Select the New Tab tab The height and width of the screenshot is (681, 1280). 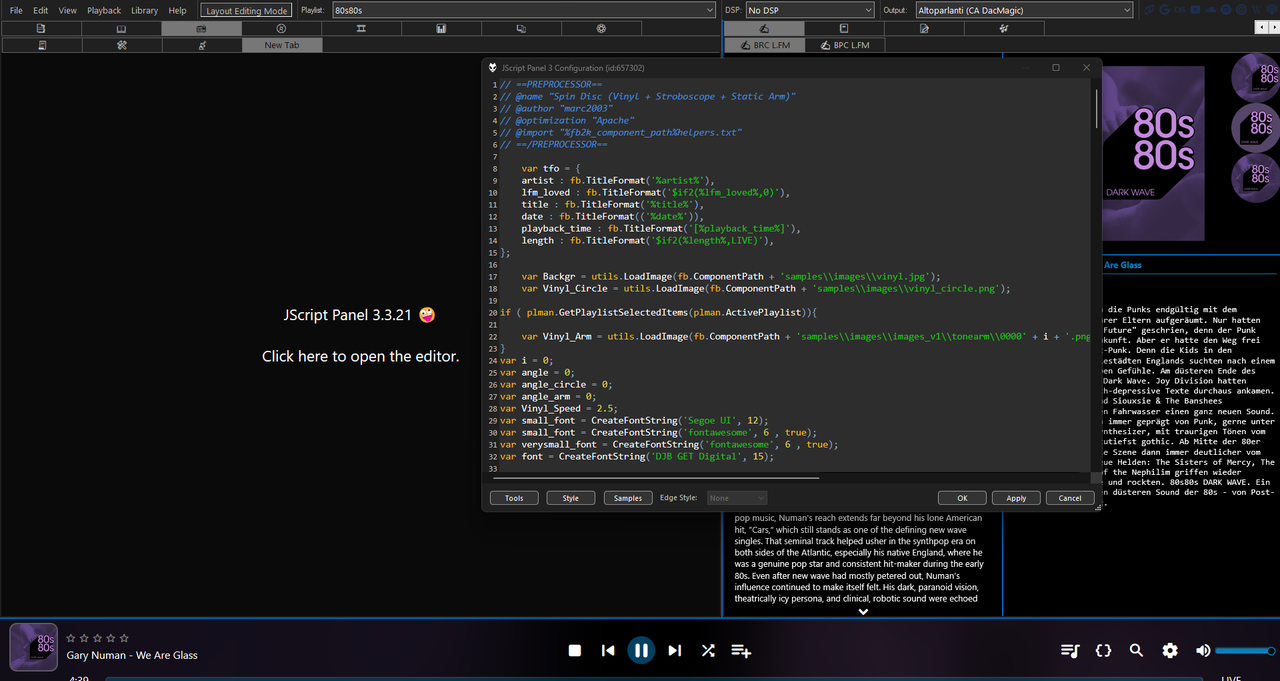[281, 45]
